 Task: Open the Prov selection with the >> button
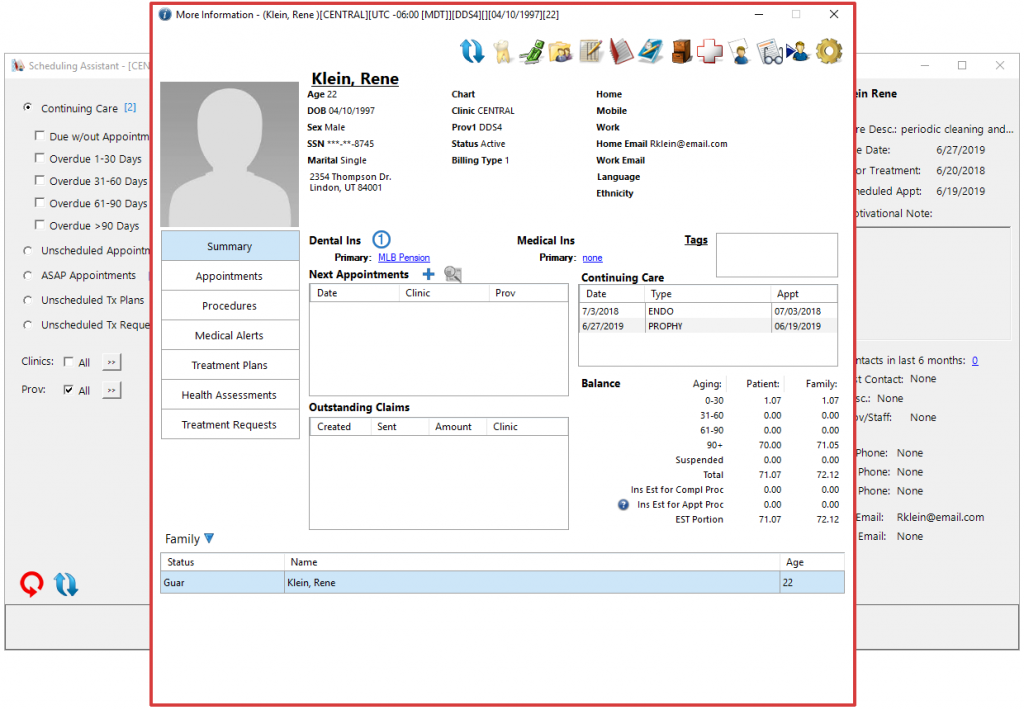(110, 390)
